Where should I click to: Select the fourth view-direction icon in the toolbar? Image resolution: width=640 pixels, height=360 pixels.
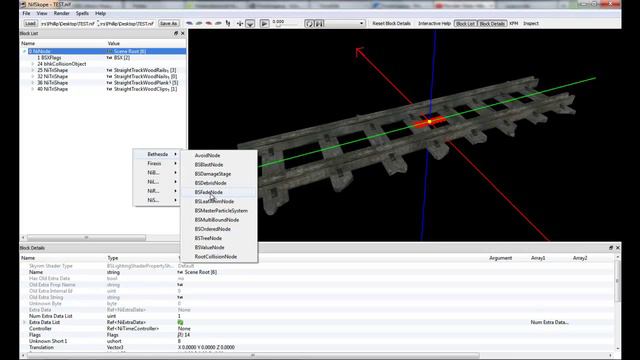tap(218, 23)
